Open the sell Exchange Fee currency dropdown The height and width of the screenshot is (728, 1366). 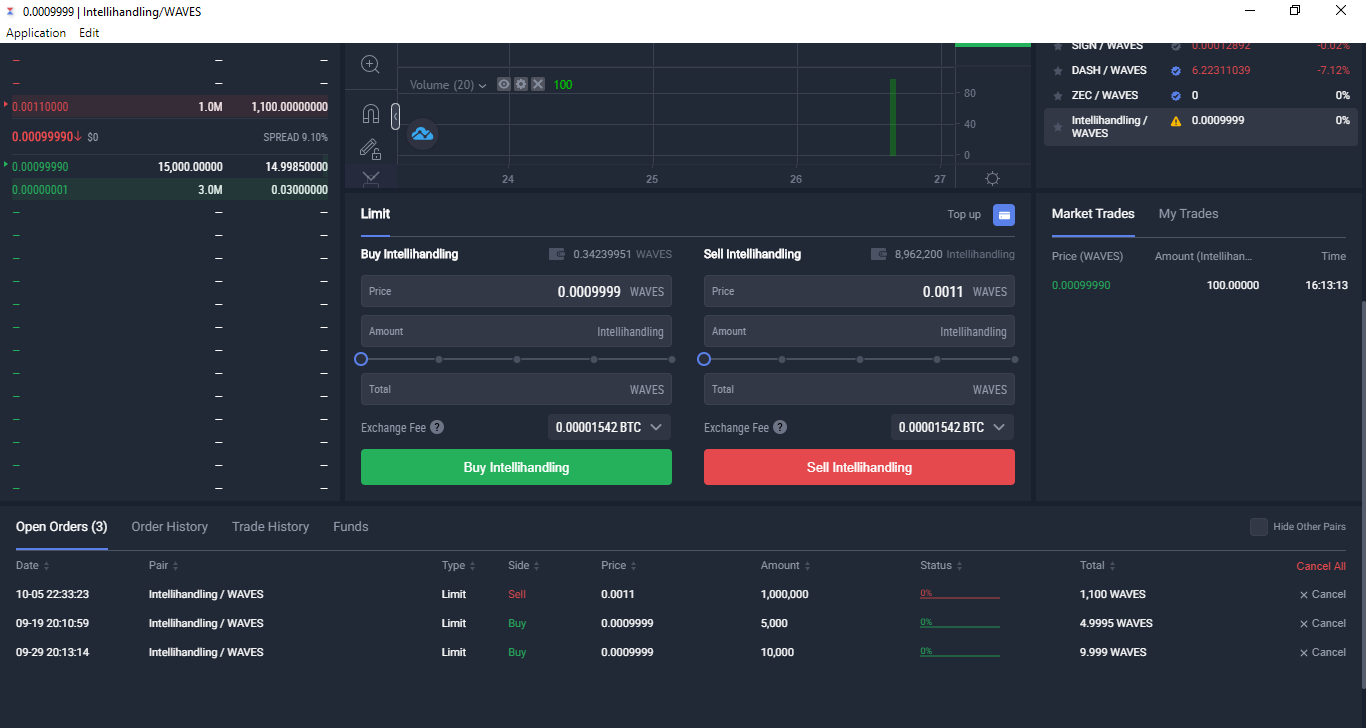pyautogui.click(x=952, y=427)
